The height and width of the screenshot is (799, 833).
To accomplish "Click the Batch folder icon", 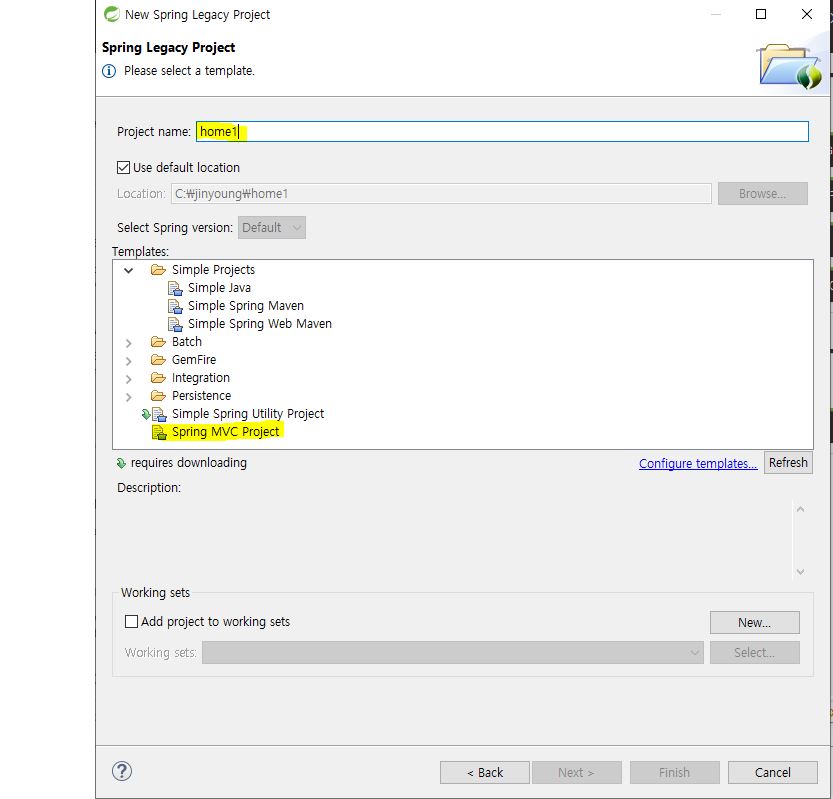I will 158,342.
